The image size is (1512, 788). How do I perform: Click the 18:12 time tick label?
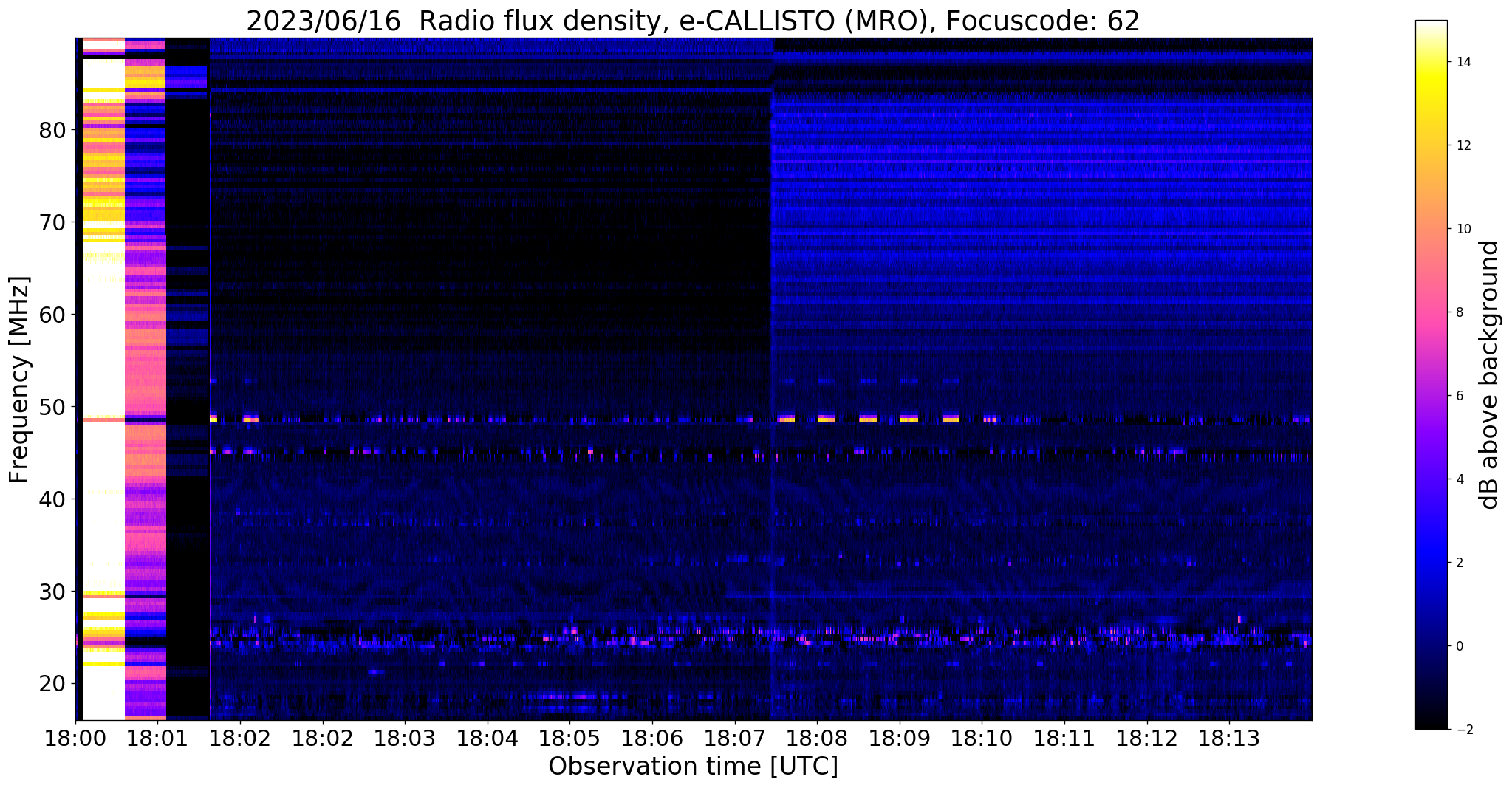(x=1146, y=738)
